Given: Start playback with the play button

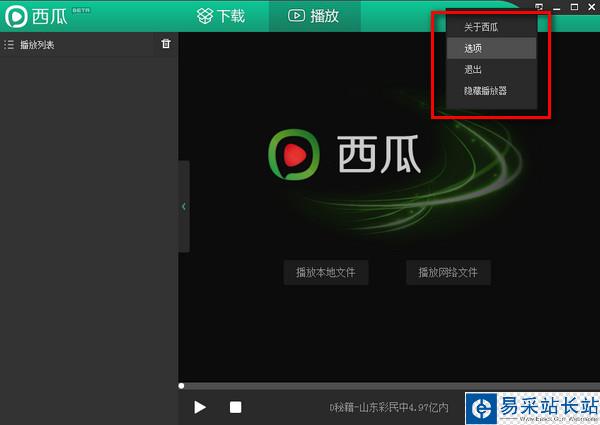Looking at the screenshot, I should point(199,407).
